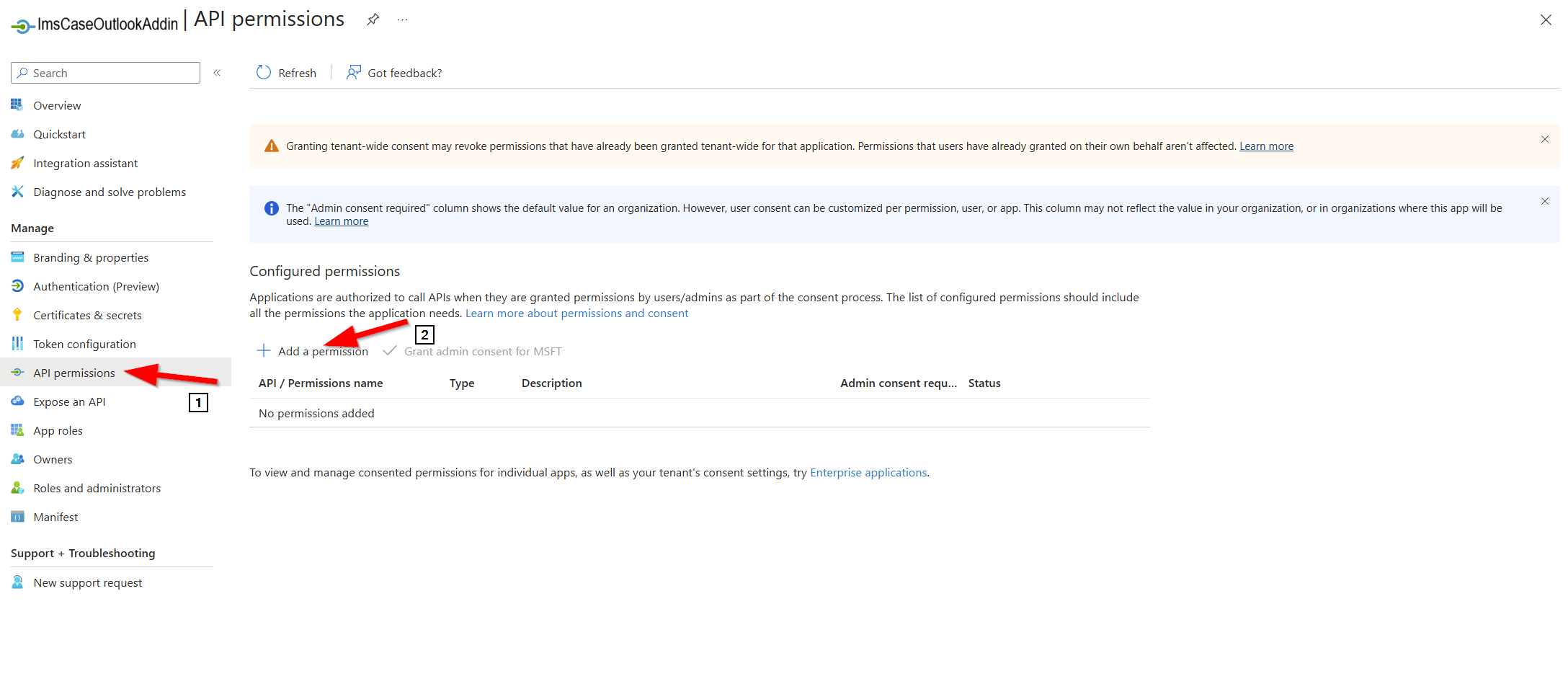Click the Manifest icon
Image resolution: width=1568 pixels, height=684 pixels.
point(17,517)
